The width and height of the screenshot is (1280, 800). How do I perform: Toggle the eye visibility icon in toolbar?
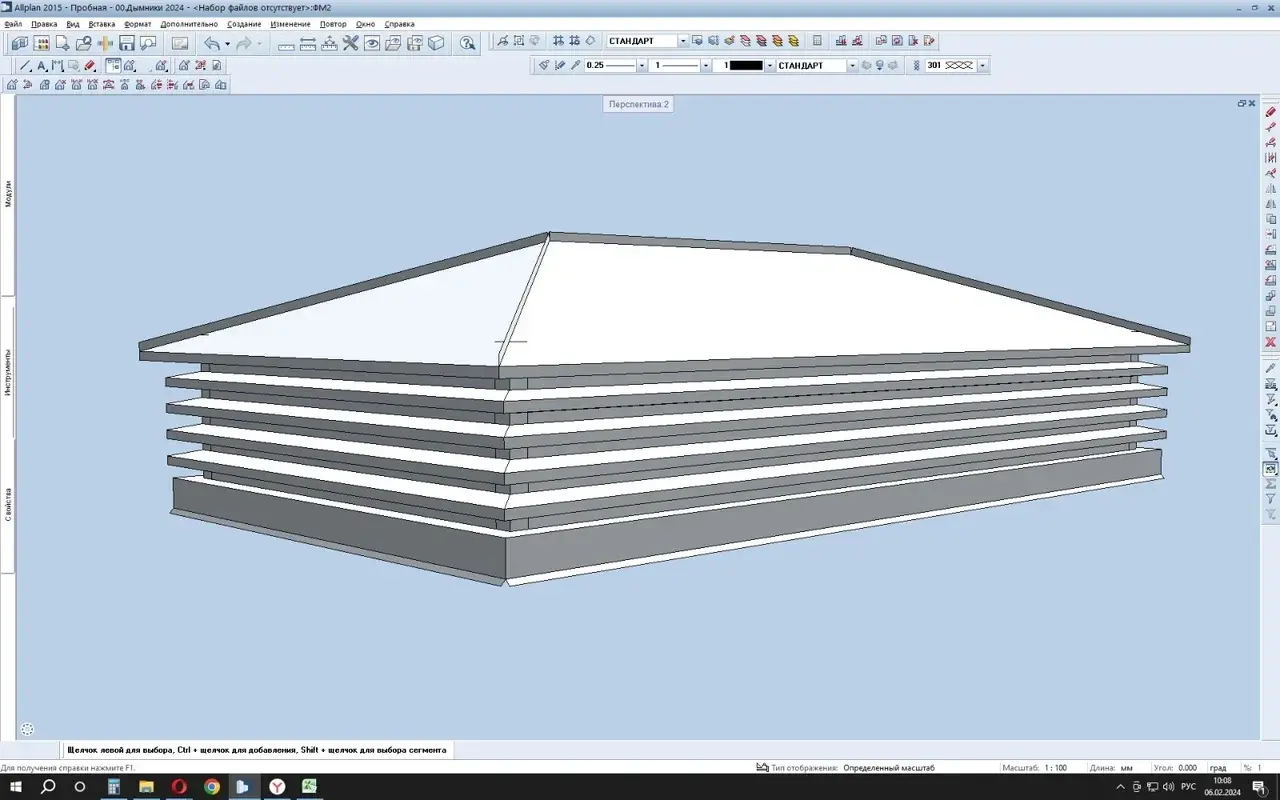pos(371,43)
